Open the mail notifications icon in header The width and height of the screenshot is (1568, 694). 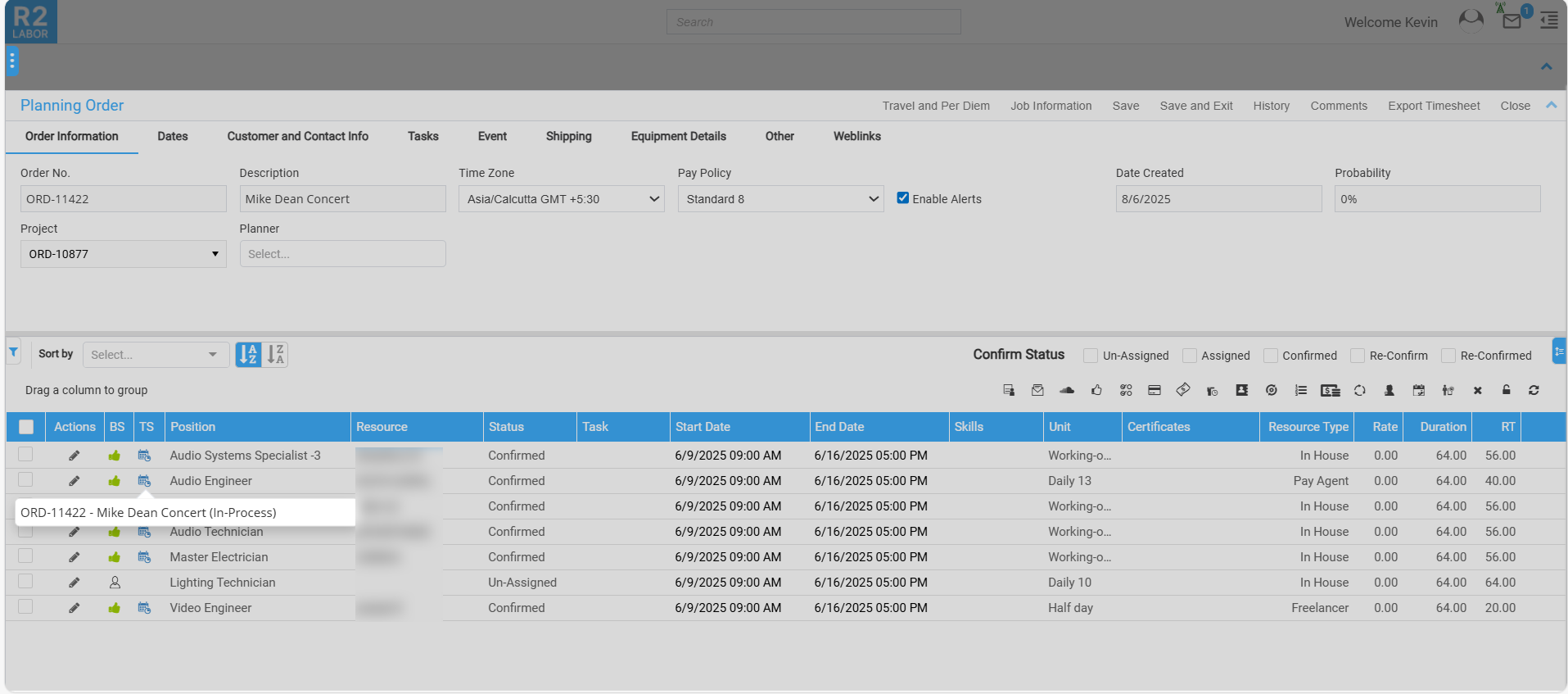pos(1512,21)
